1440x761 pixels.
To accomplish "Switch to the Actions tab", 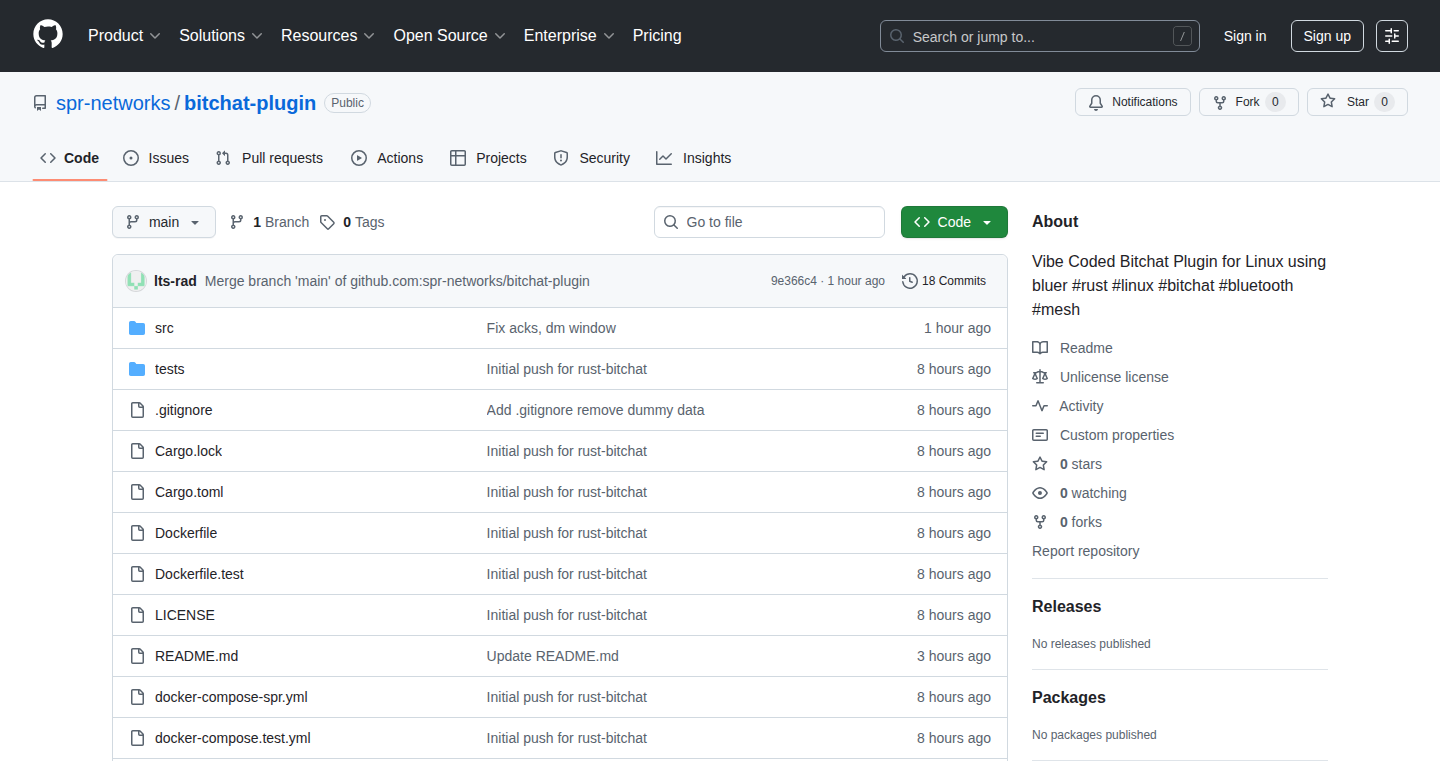I will [x=387, y=158].
